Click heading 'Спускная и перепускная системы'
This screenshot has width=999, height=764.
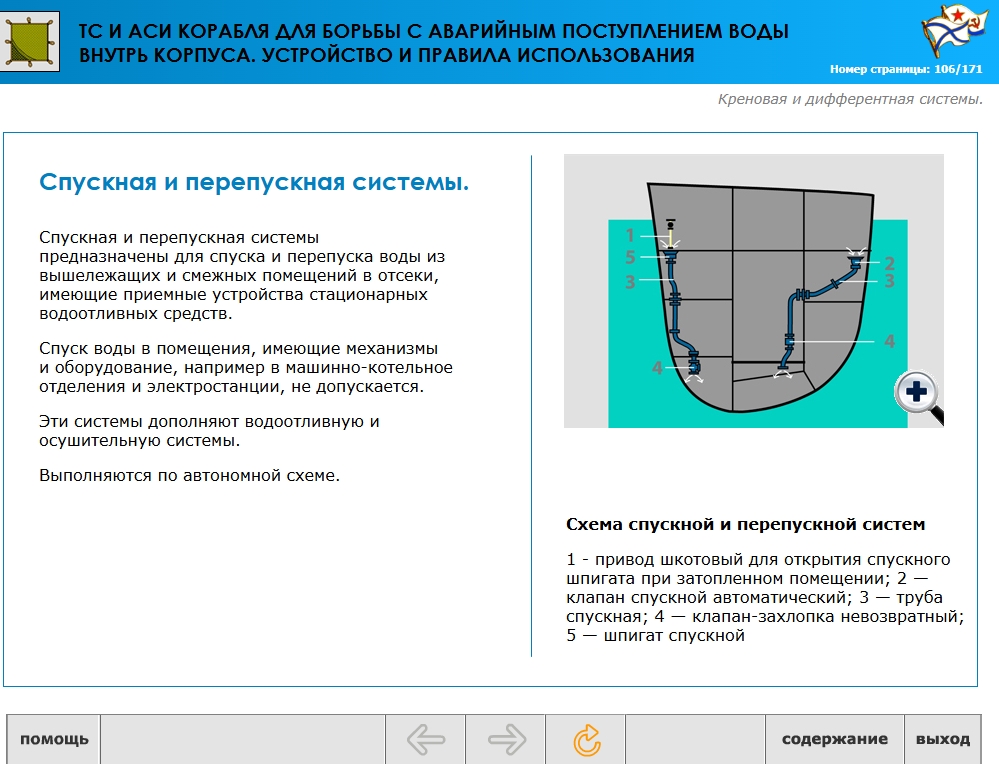pos(254,182)
